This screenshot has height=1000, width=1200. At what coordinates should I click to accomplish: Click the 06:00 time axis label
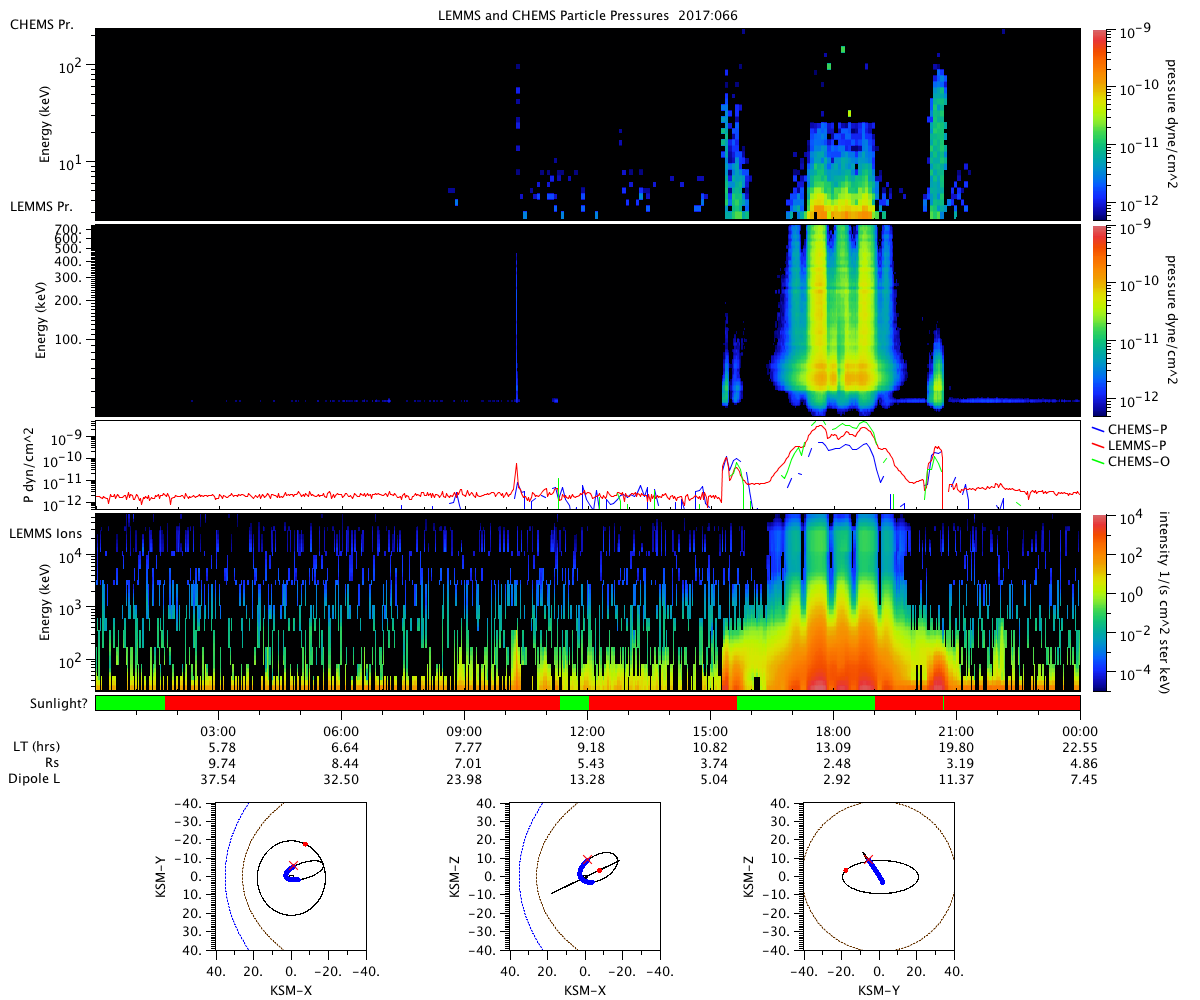342,730
